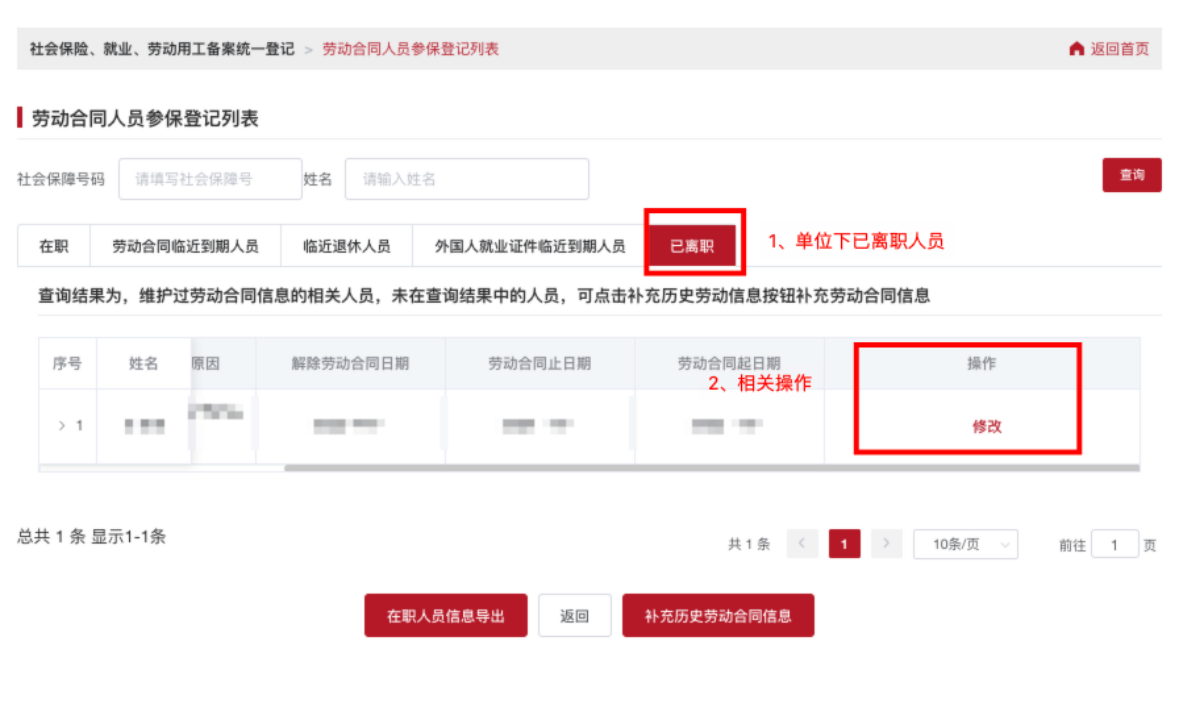Image resolution: width=1179 pixels, height=720 pixels.
Task: Open the 临近退休人员 tab
Action: click(x=346, y=246)
